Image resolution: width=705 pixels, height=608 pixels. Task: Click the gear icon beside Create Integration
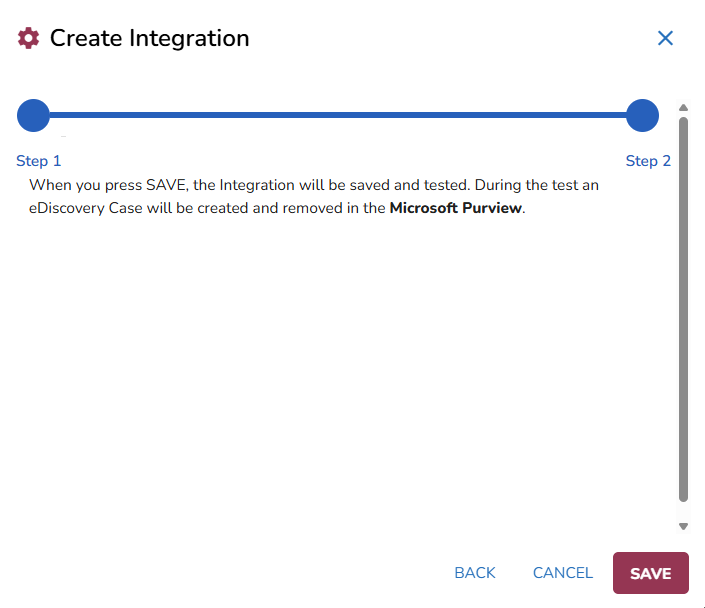point(29,39)
